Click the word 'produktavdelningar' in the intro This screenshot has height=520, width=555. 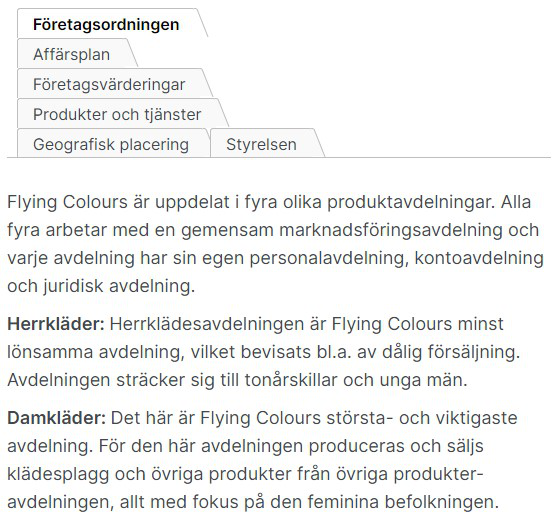[410, 202]
